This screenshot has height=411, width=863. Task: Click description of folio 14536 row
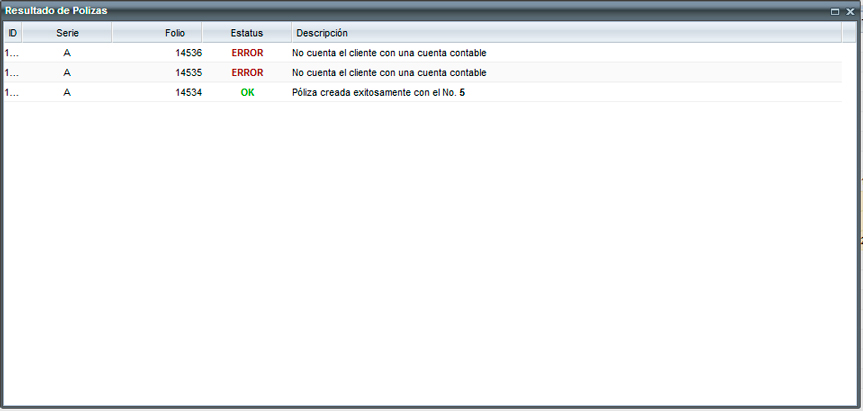[389, 53]
